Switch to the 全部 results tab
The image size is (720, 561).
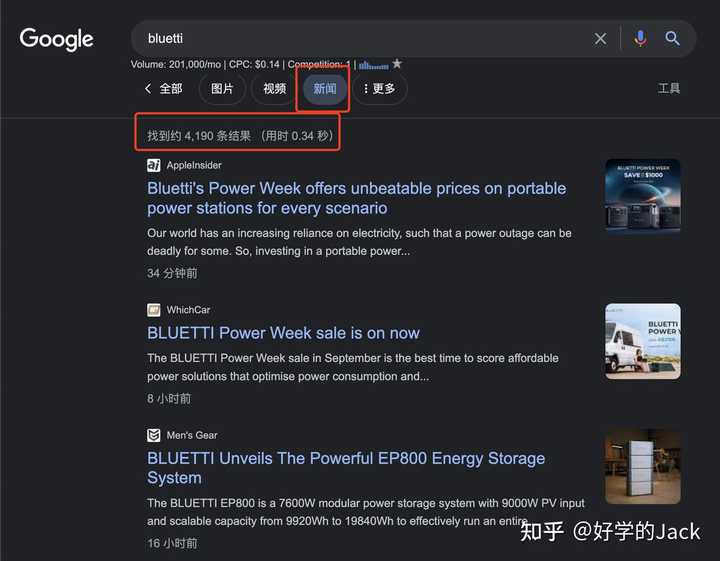click(171, 88)
